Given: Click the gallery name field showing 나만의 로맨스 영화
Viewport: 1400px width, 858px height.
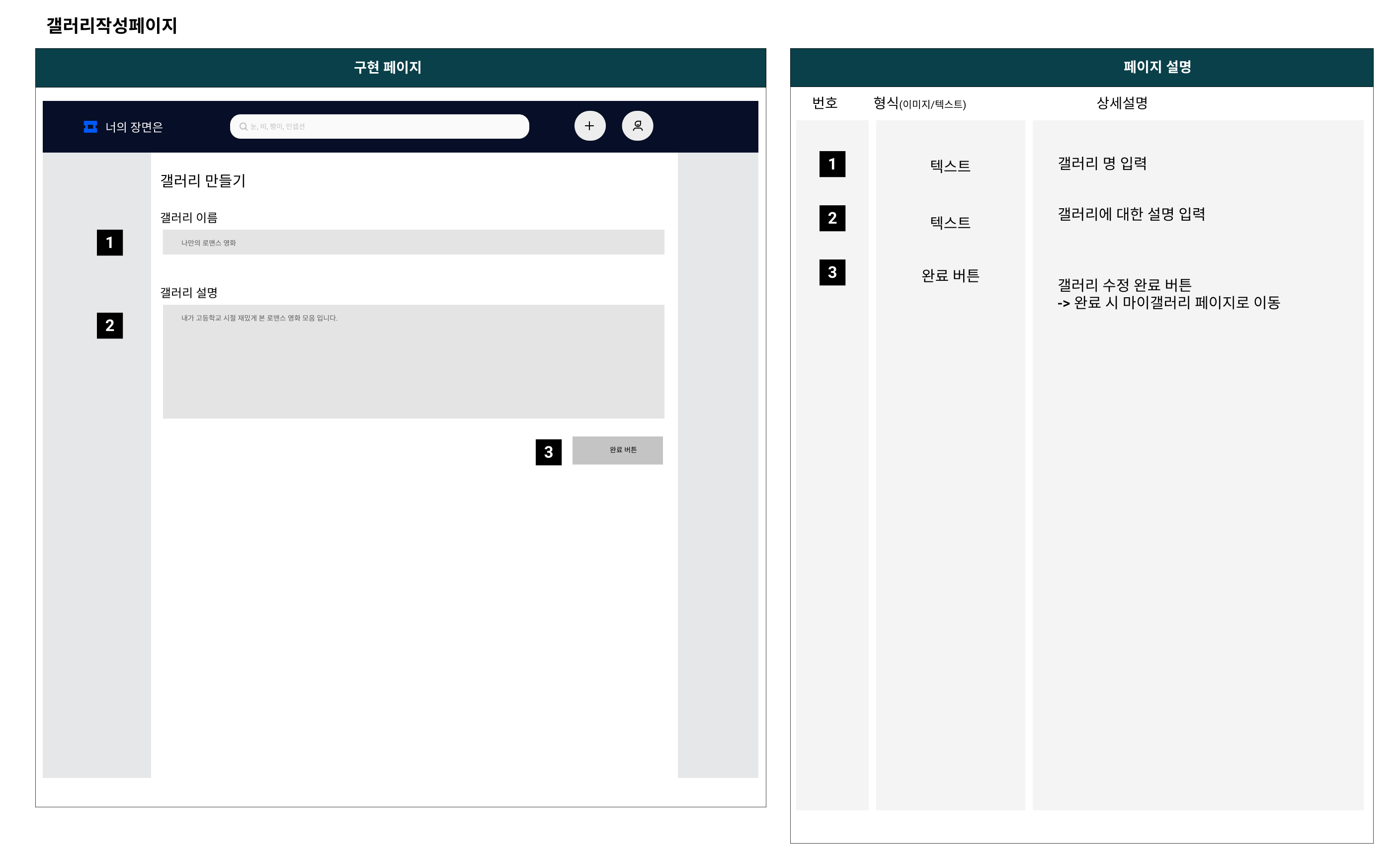Looking at the screenshot, I should point(413,243).
